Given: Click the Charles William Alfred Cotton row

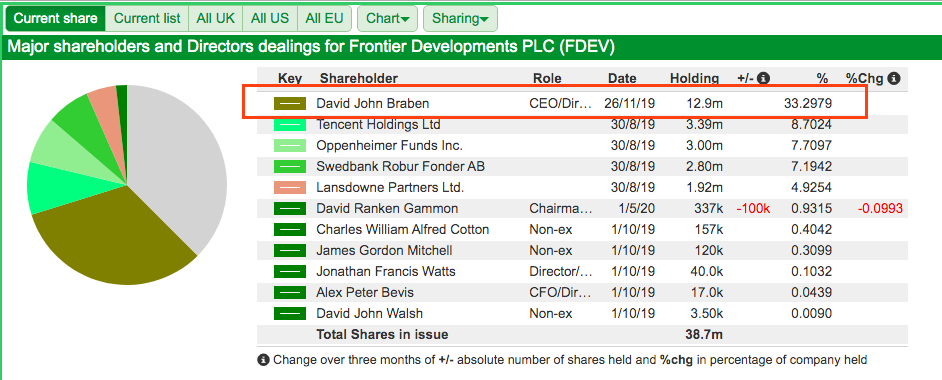Looking at the screenshot, I should 582,230.
